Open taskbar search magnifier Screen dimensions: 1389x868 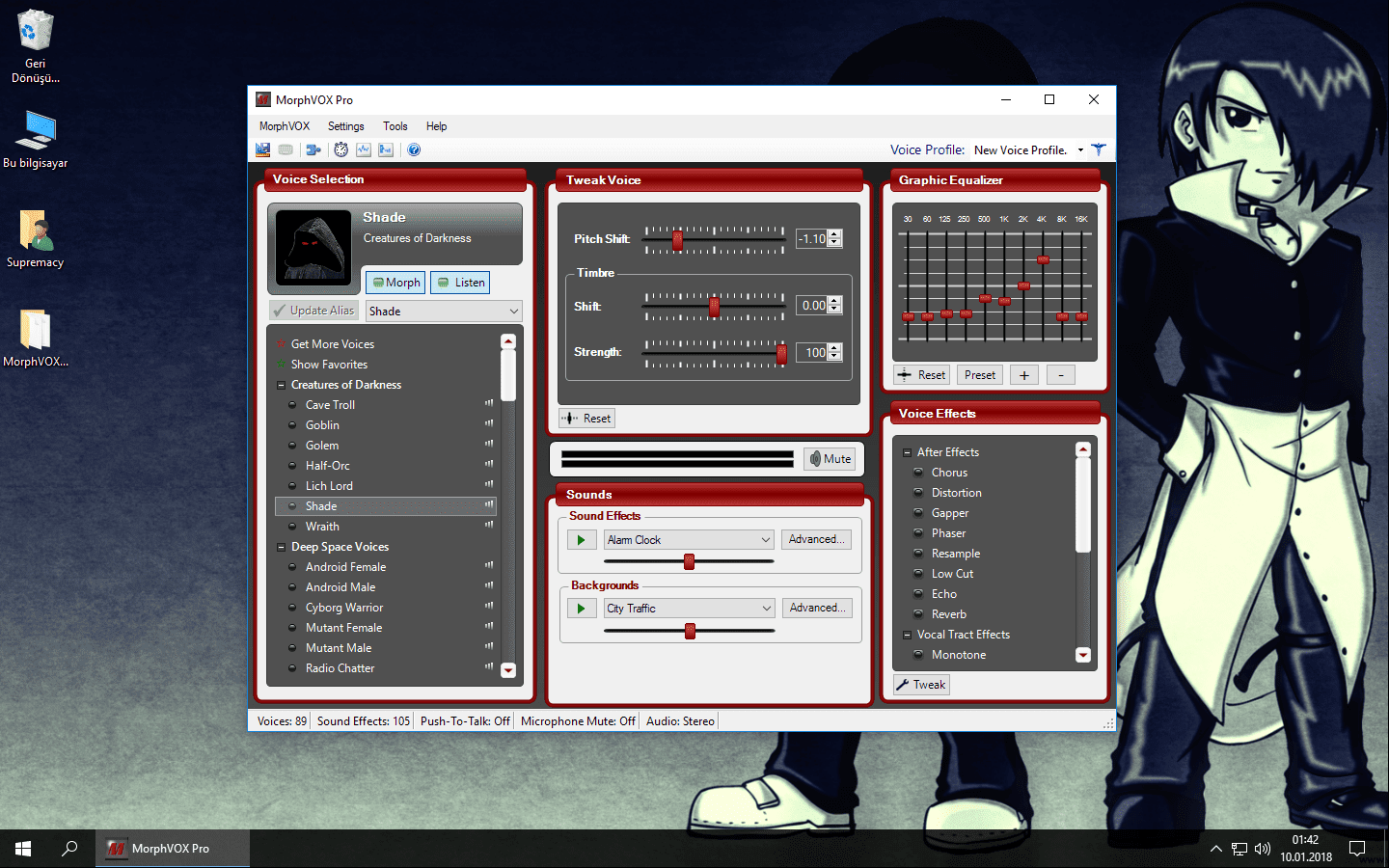pos(69,849)
